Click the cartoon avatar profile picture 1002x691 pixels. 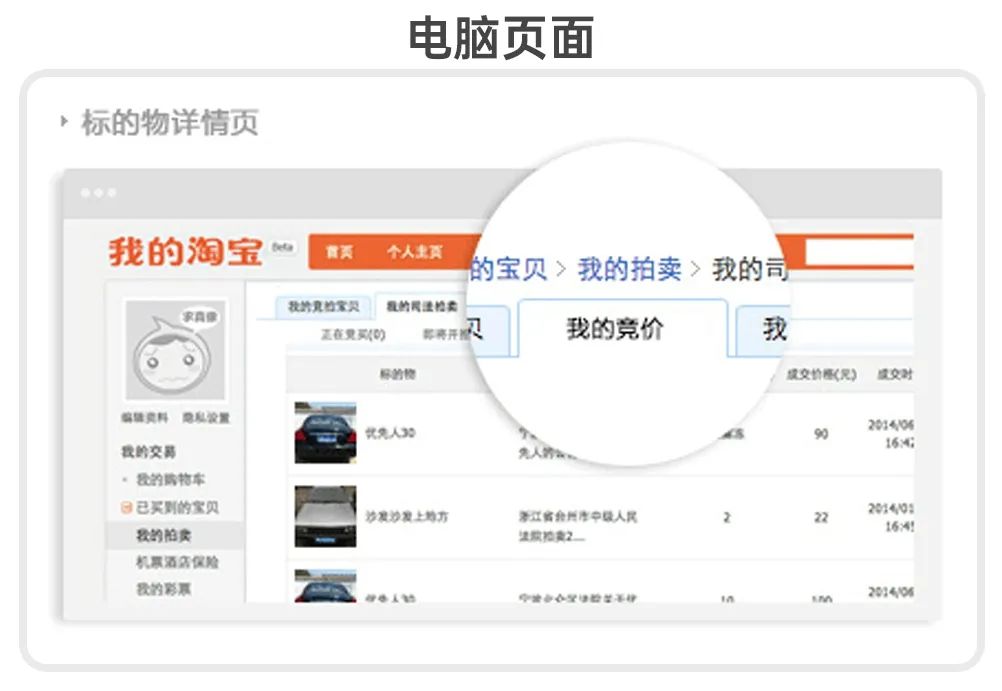pos(175,350)
